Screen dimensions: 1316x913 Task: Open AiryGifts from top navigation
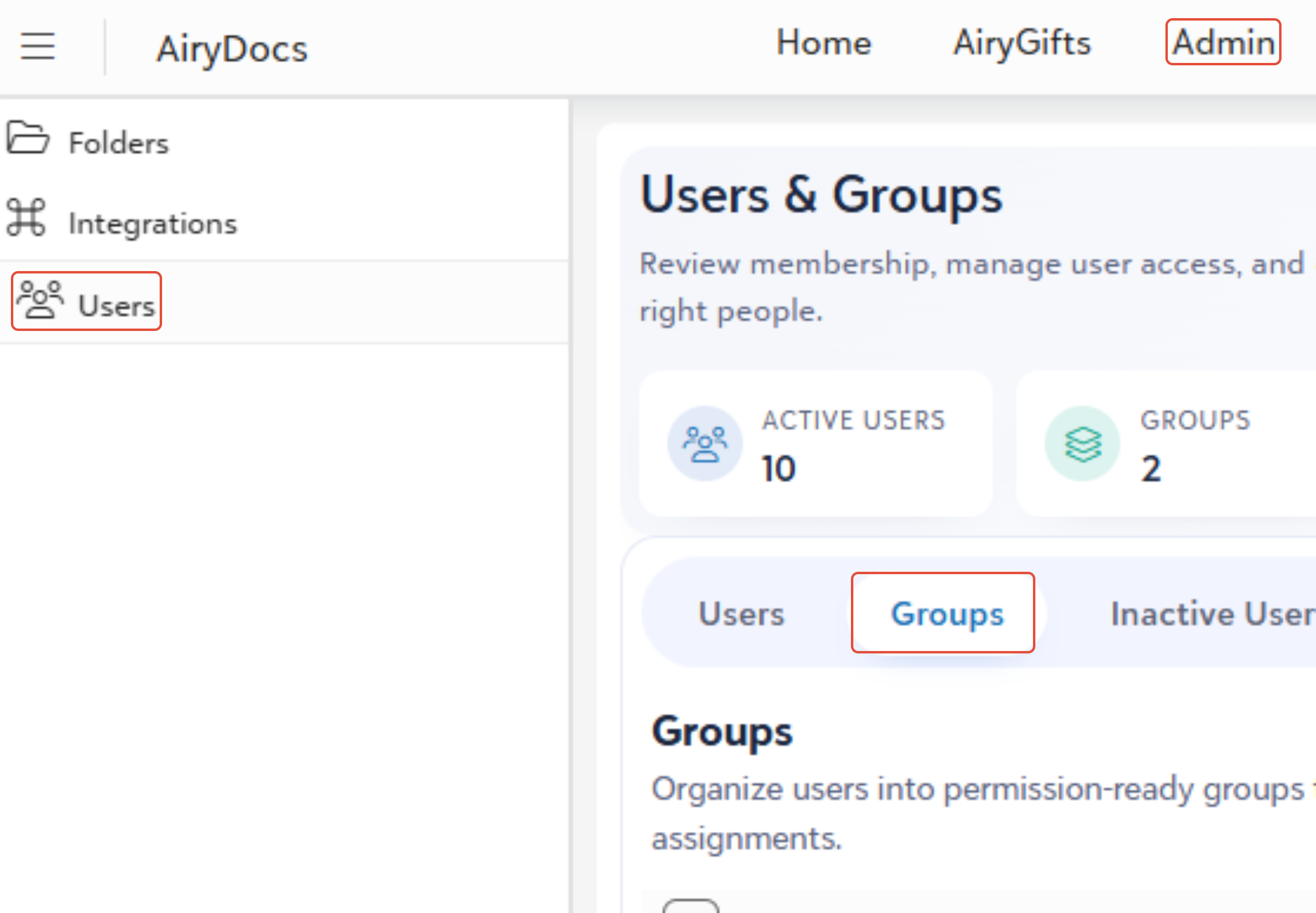pos(1022,42)
